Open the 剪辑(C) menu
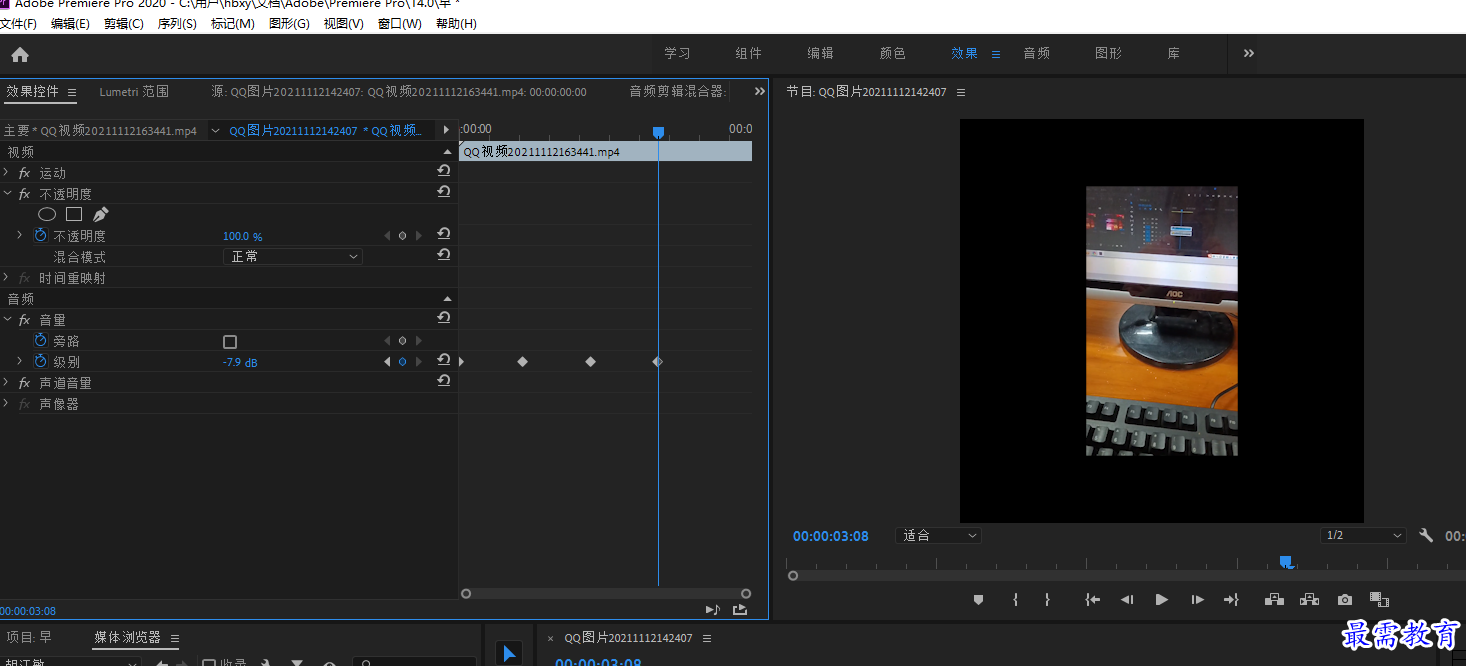1466x666 pixels. (x=124, y=24)
